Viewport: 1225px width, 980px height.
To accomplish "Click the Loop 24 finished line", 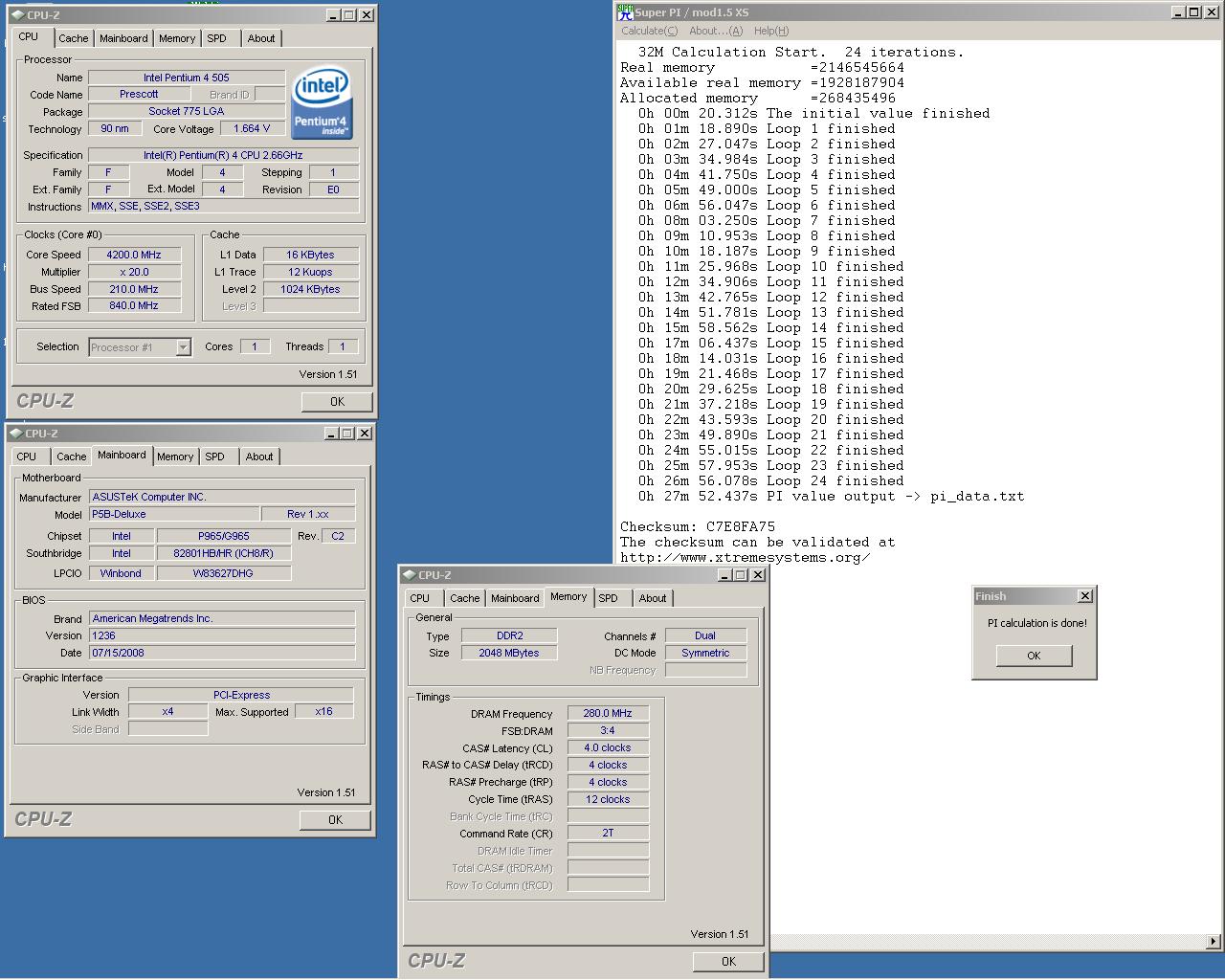I will pyautogui.click(x=771, y=480).
